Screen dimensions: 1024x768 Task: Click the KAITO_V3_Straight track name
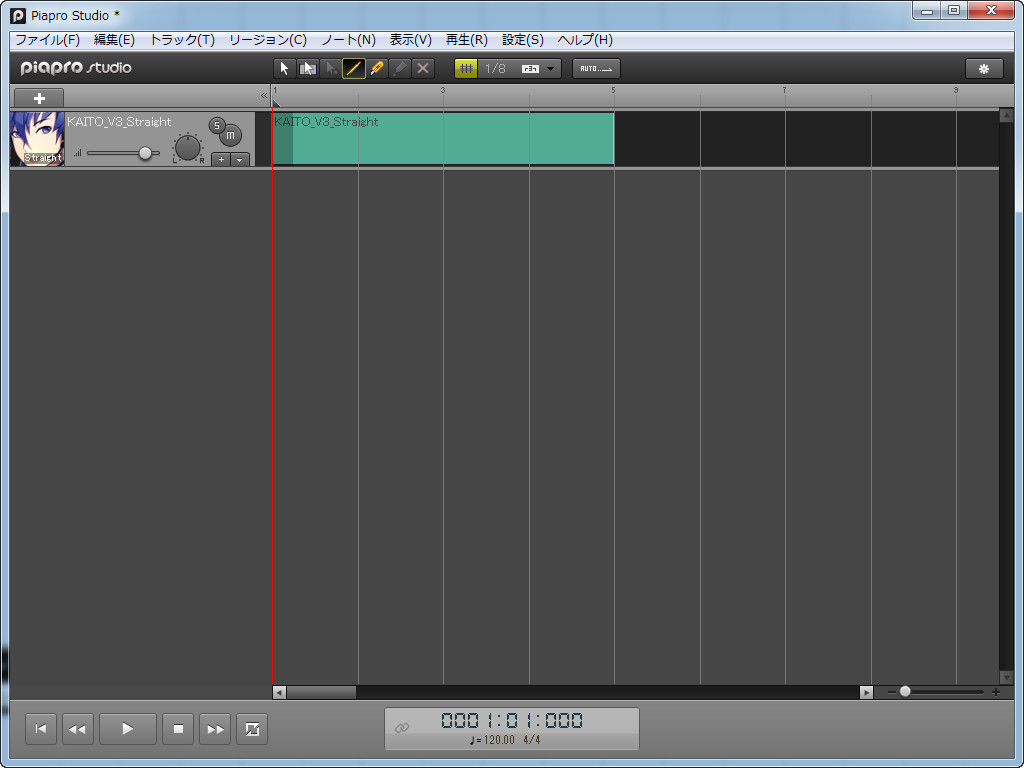click(120, 121)
